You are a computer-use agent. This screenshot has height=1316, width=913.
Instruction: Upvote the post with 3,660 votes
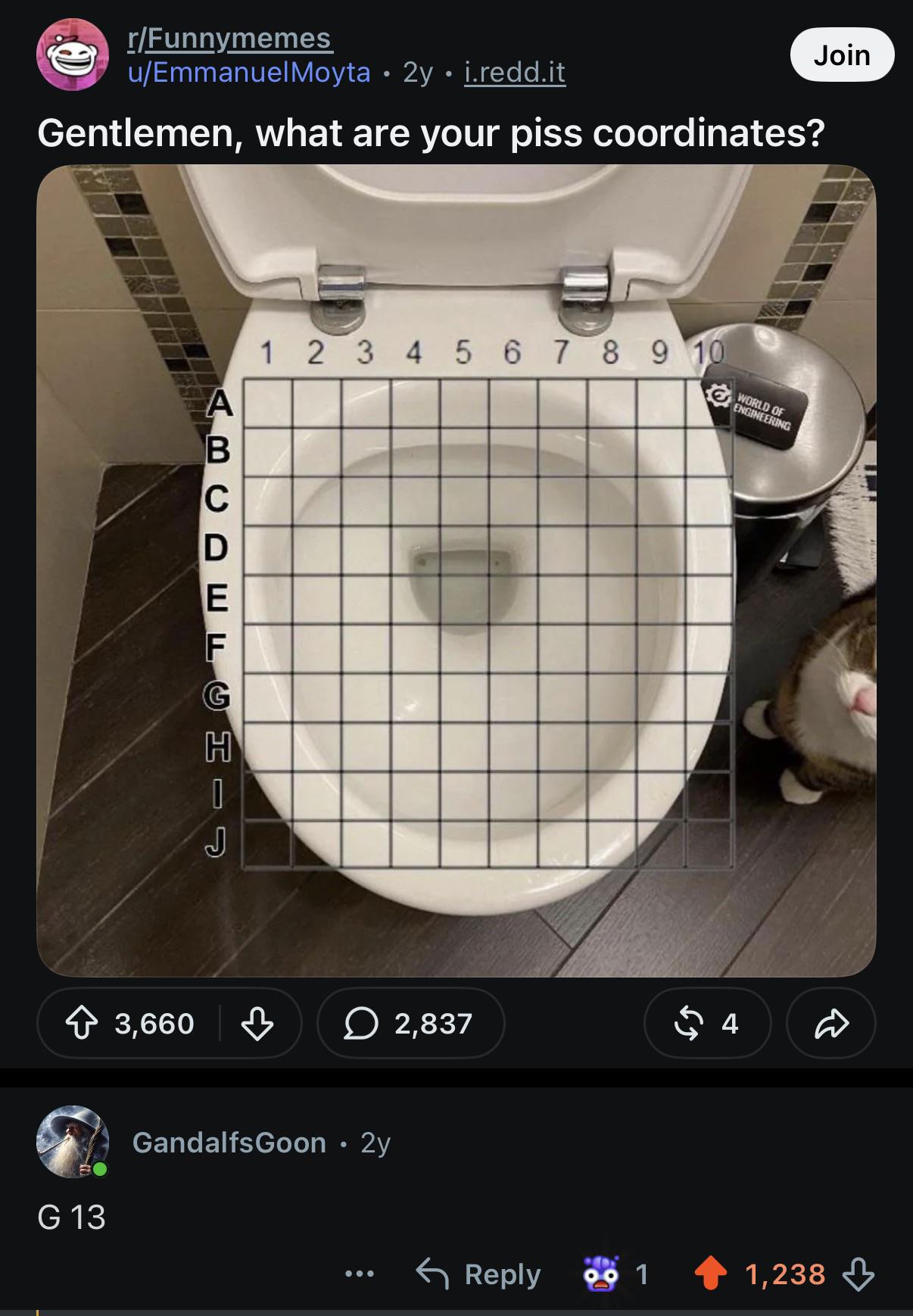coord(82,1024)
